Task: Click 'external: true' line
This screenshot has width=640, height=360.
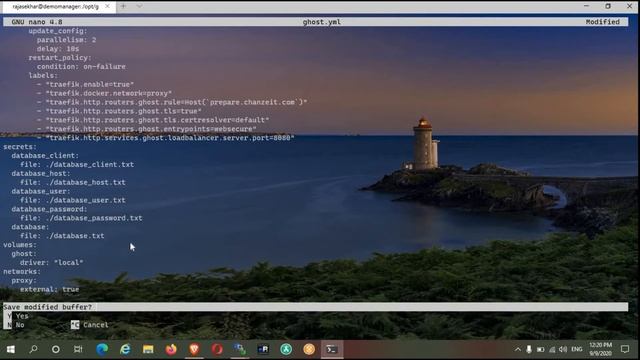Action: pos(49,289)
